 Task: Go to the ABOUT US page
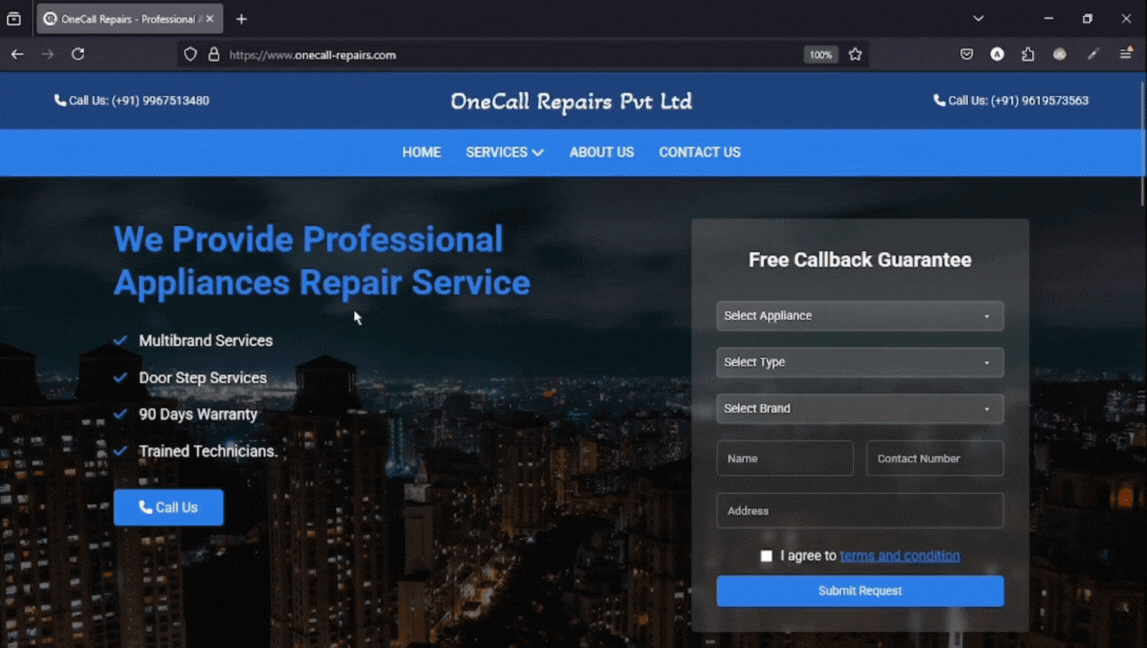(601, 152)
